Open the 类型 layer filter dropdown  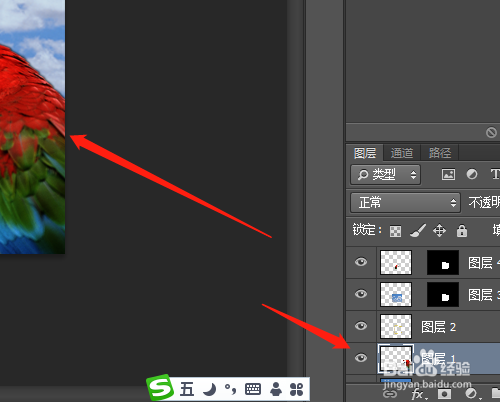click(385, 174)
